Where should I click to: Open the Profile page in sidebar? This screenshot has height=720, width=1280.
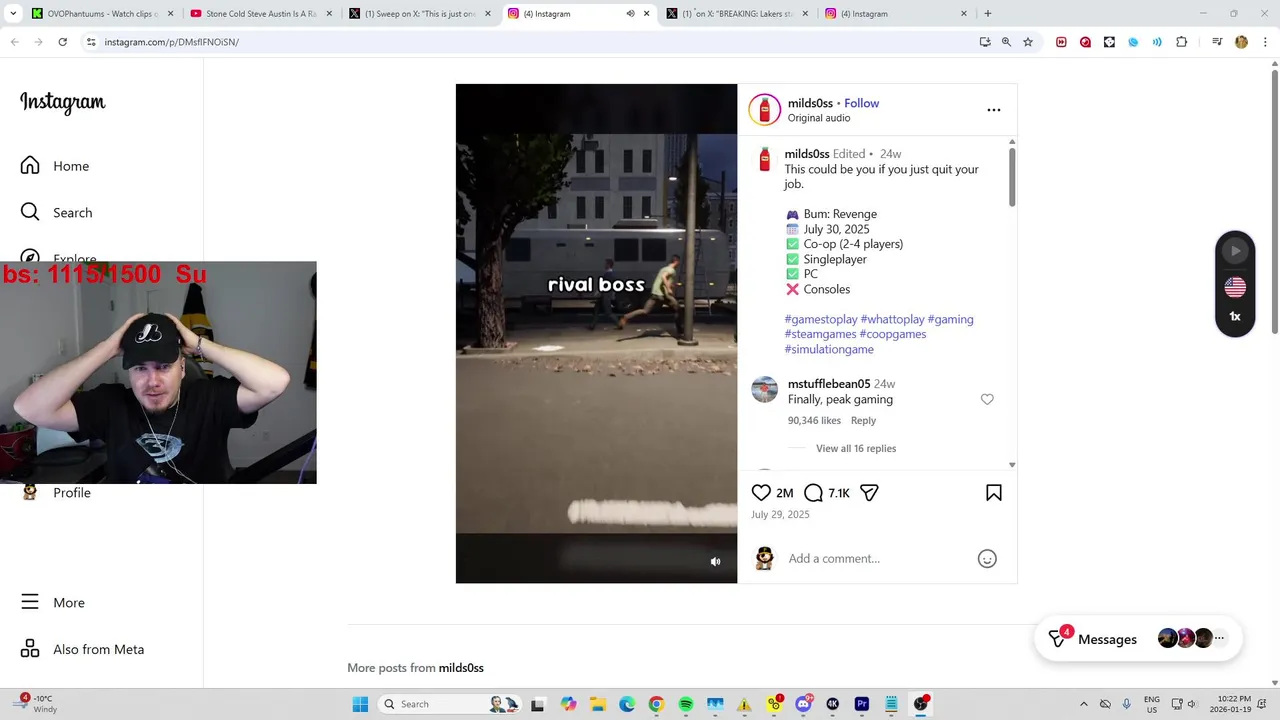point(58,492)
